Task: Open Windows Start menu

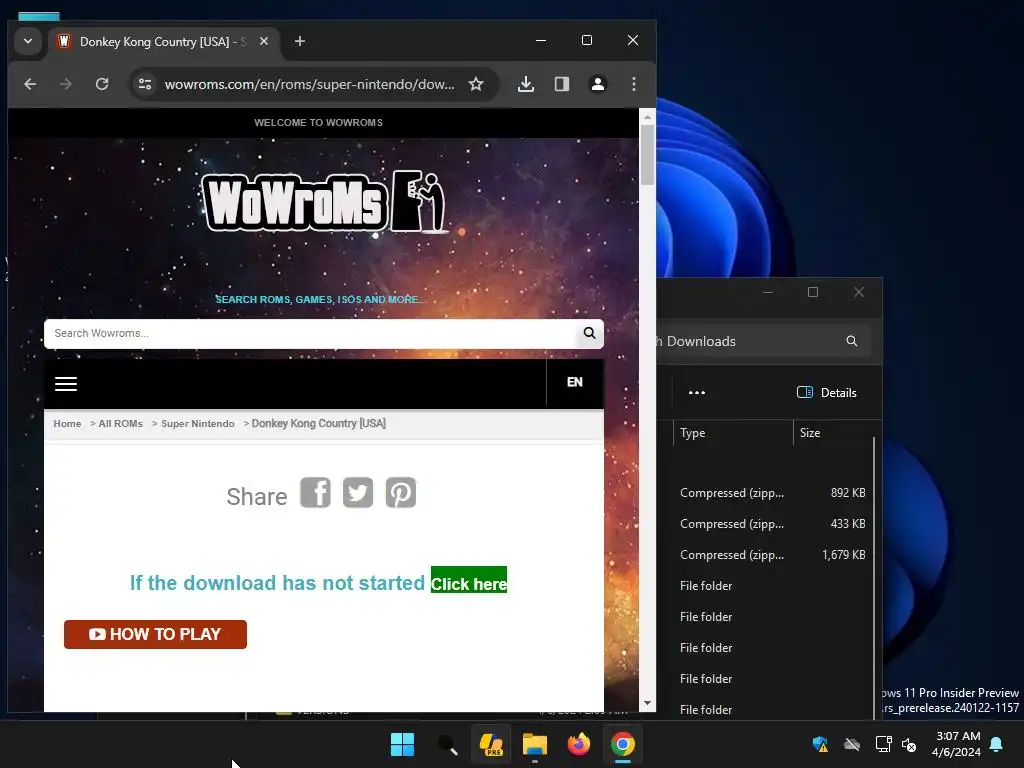Action: 402,744
